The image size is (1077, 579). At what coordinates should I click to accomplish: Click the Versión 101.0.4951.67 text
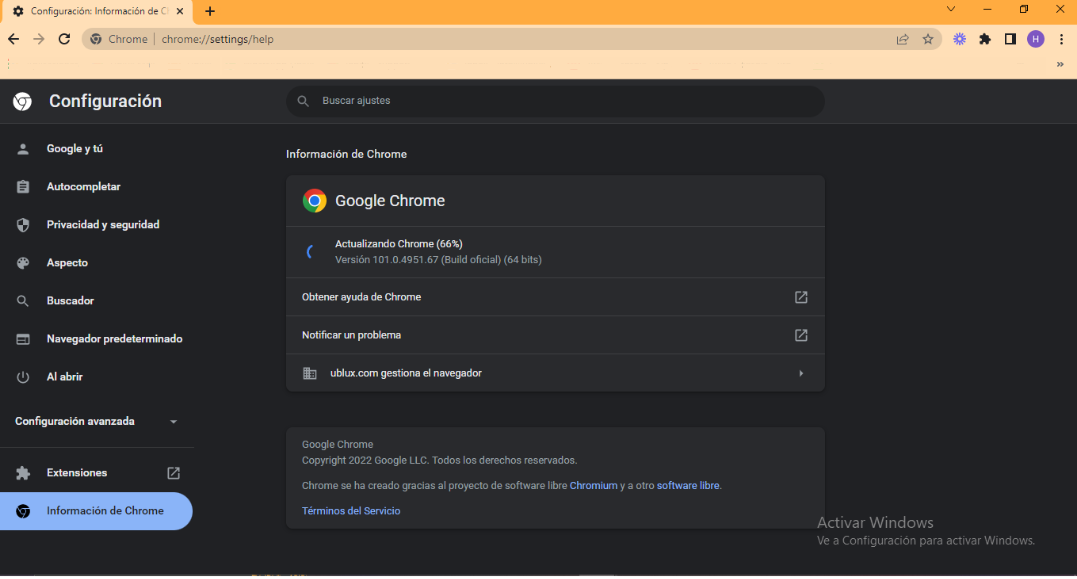[x=438, y=260]
